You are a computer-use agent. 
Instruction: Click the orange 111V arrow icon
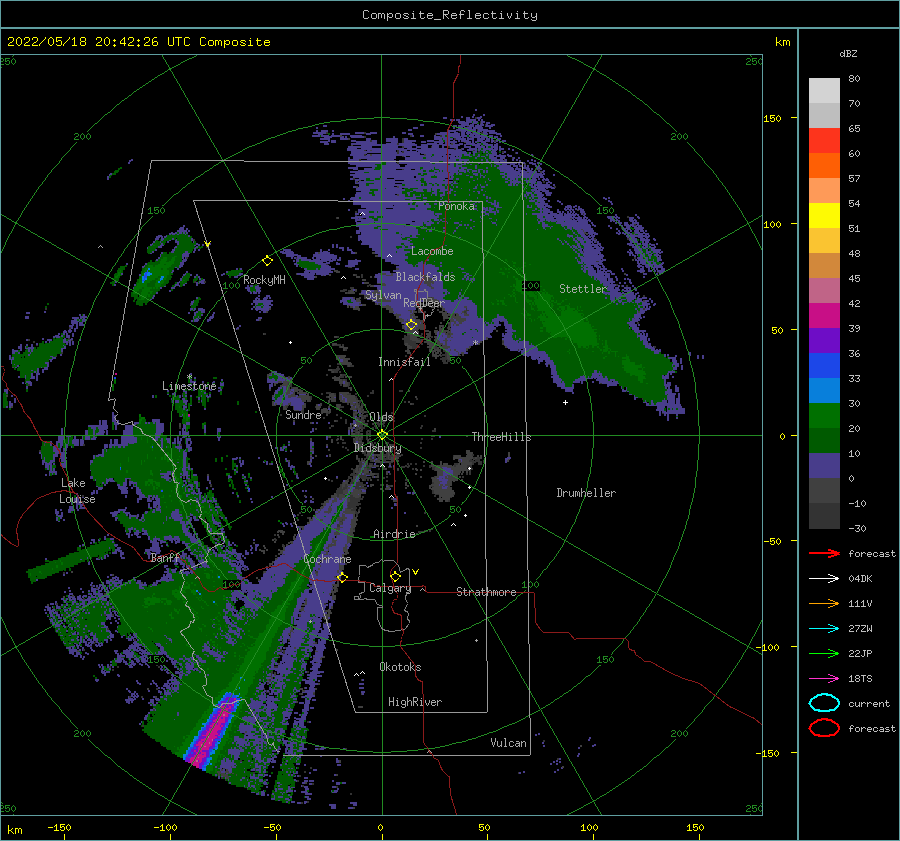(824, 603)
